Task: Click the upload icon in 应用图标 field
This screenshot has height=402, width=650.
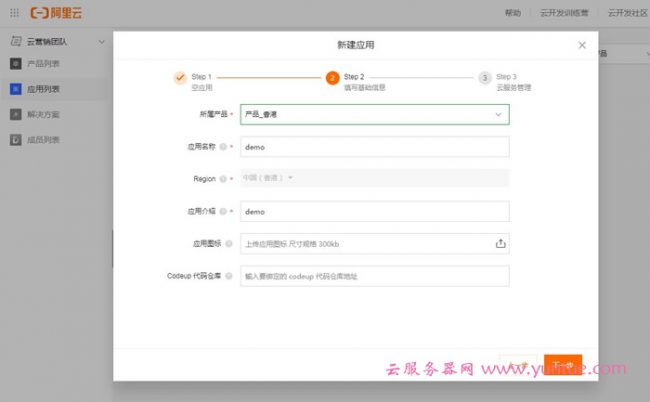Action: pos(500,243)
